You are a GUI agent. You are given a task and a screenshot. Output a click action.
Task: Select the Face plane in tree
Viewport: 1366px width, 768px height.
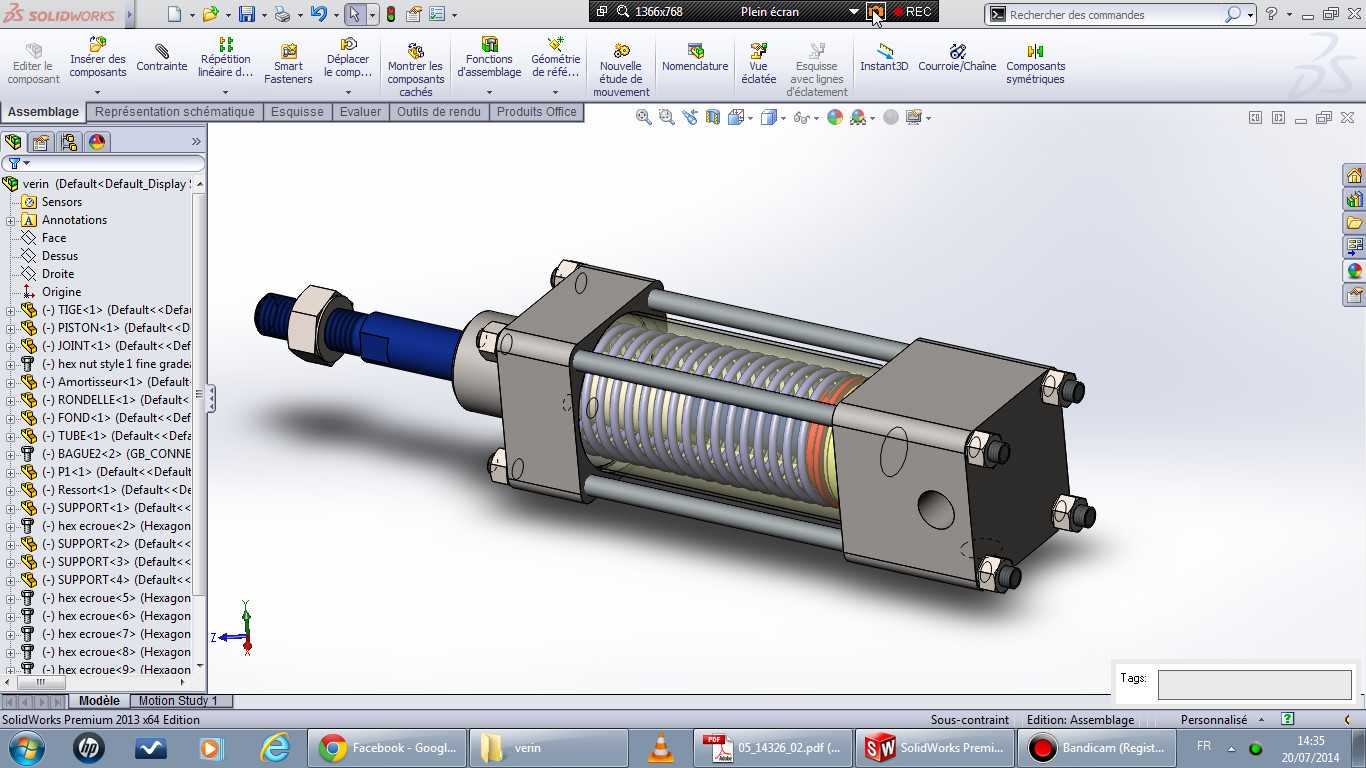[x=54, y=238]
